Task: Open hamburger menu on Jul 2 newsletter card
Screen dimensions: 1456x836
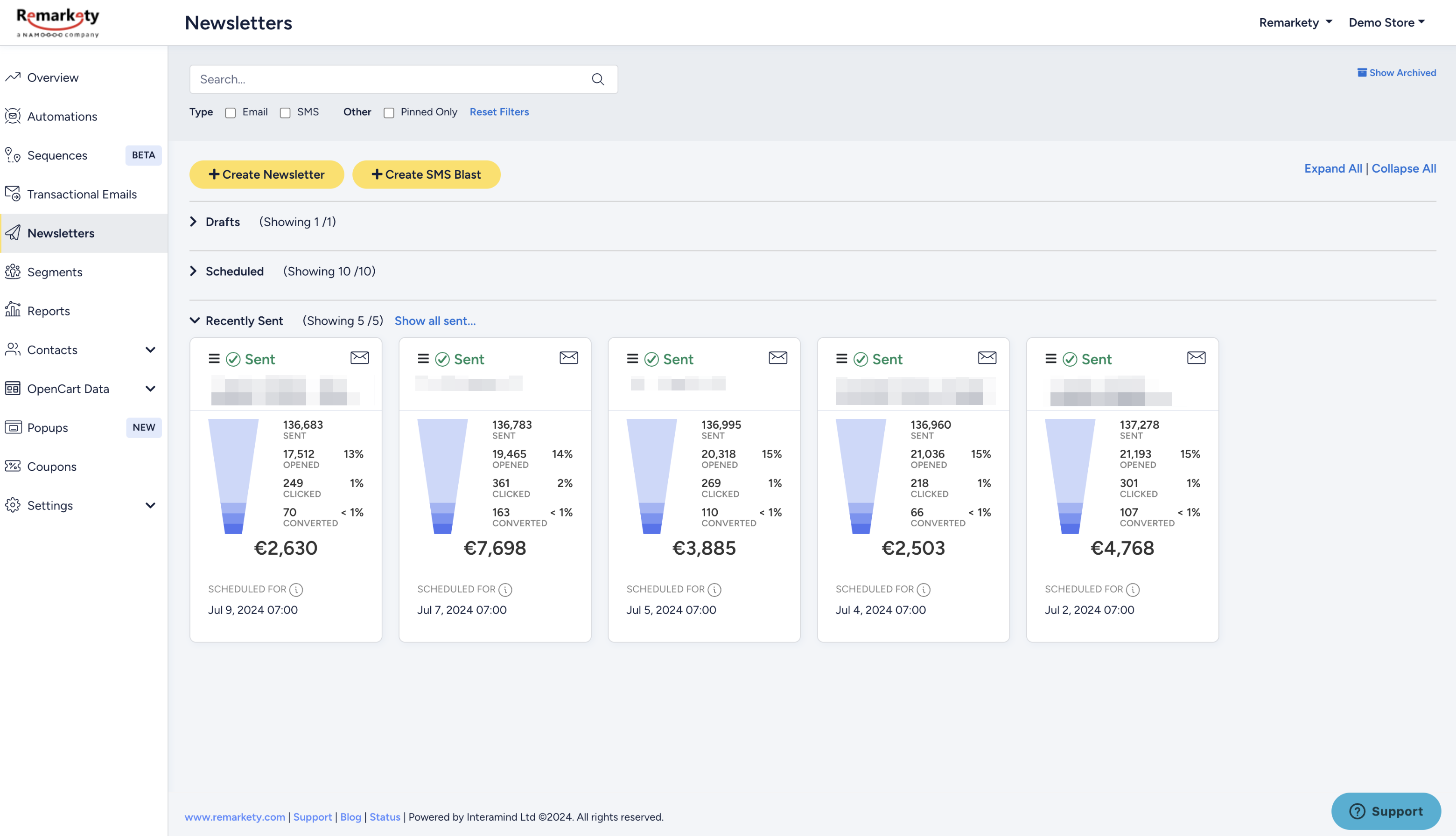Action: 1051,359
